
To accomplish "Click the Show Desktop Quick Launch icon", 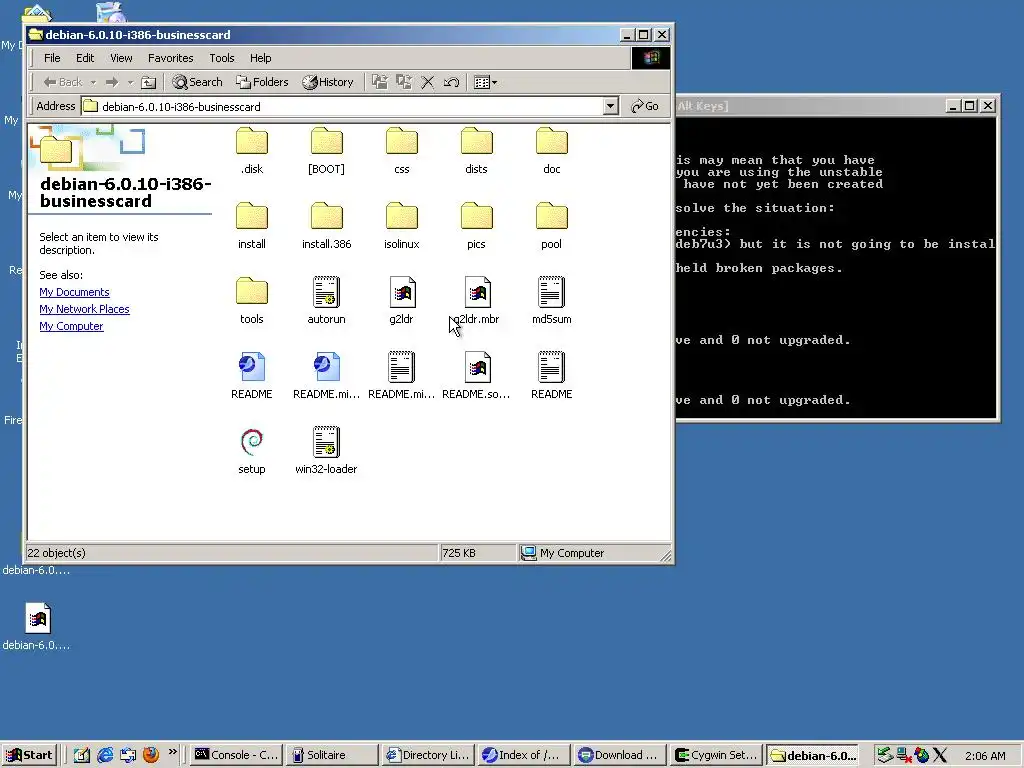I will tap(82, 755).
